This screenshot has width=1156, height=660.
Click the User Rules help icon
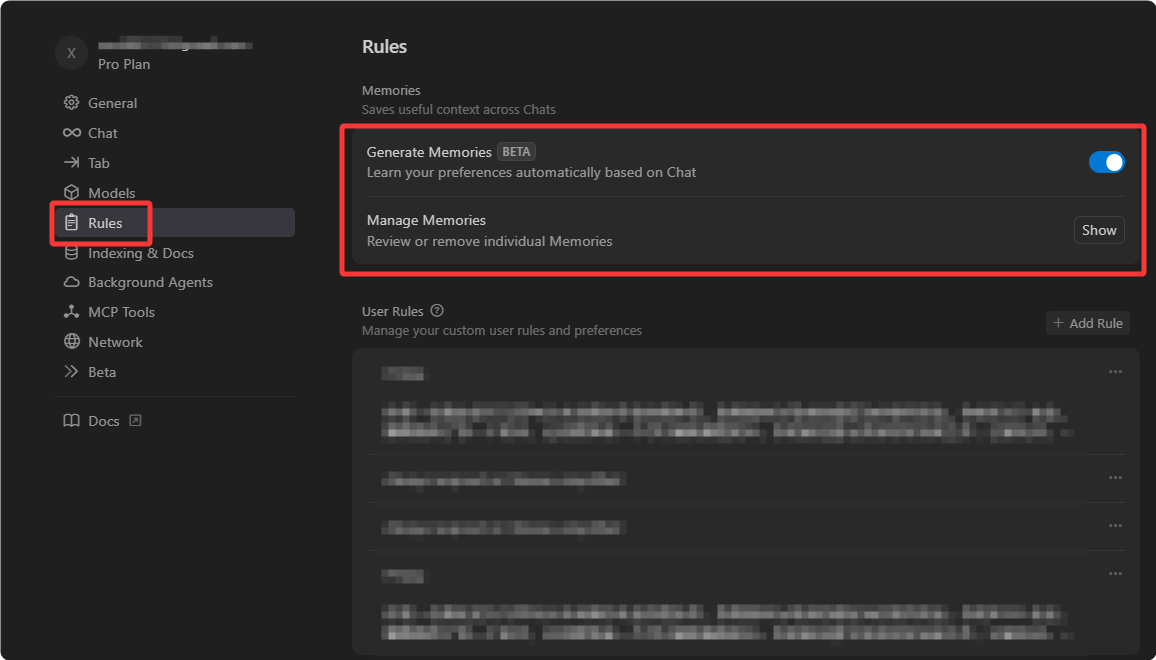(437, 310)
